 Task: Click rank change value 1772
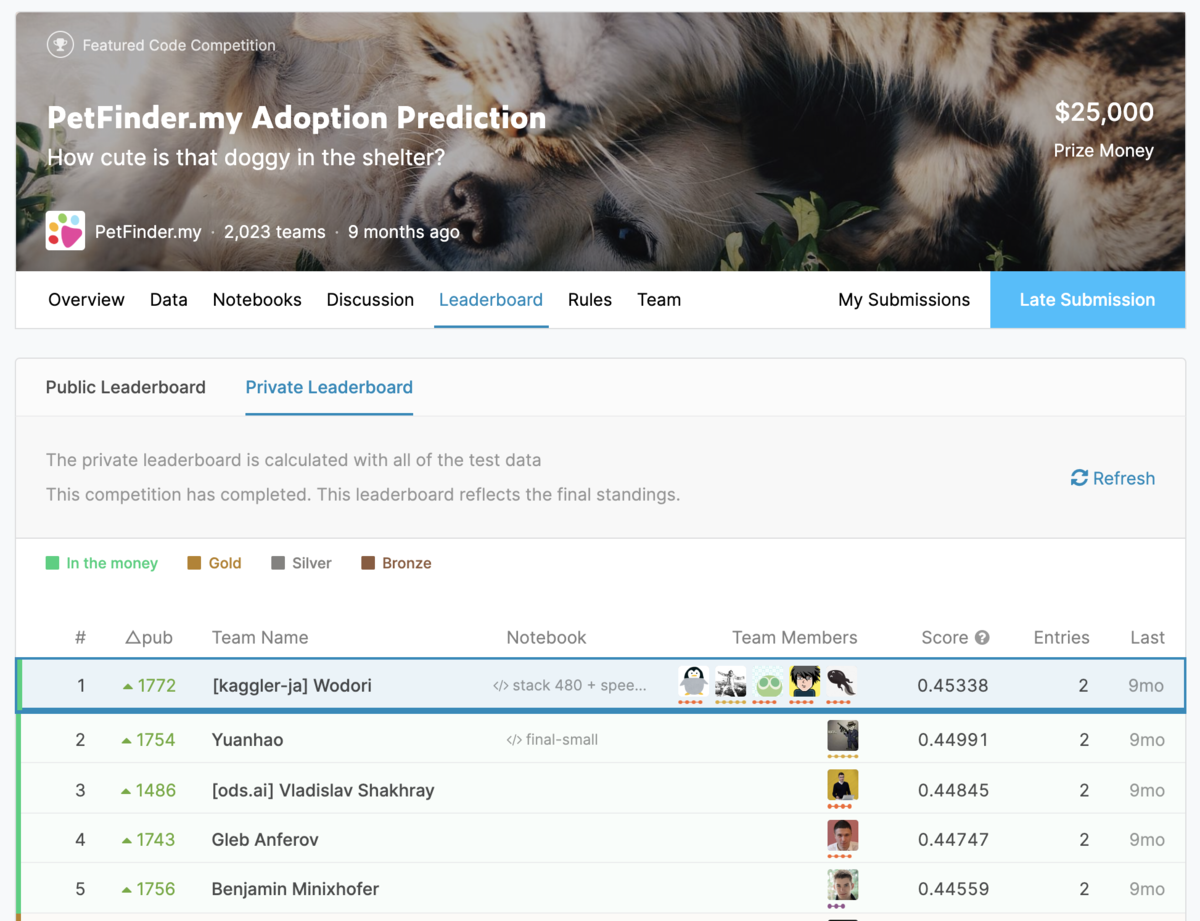click(157, 686)
